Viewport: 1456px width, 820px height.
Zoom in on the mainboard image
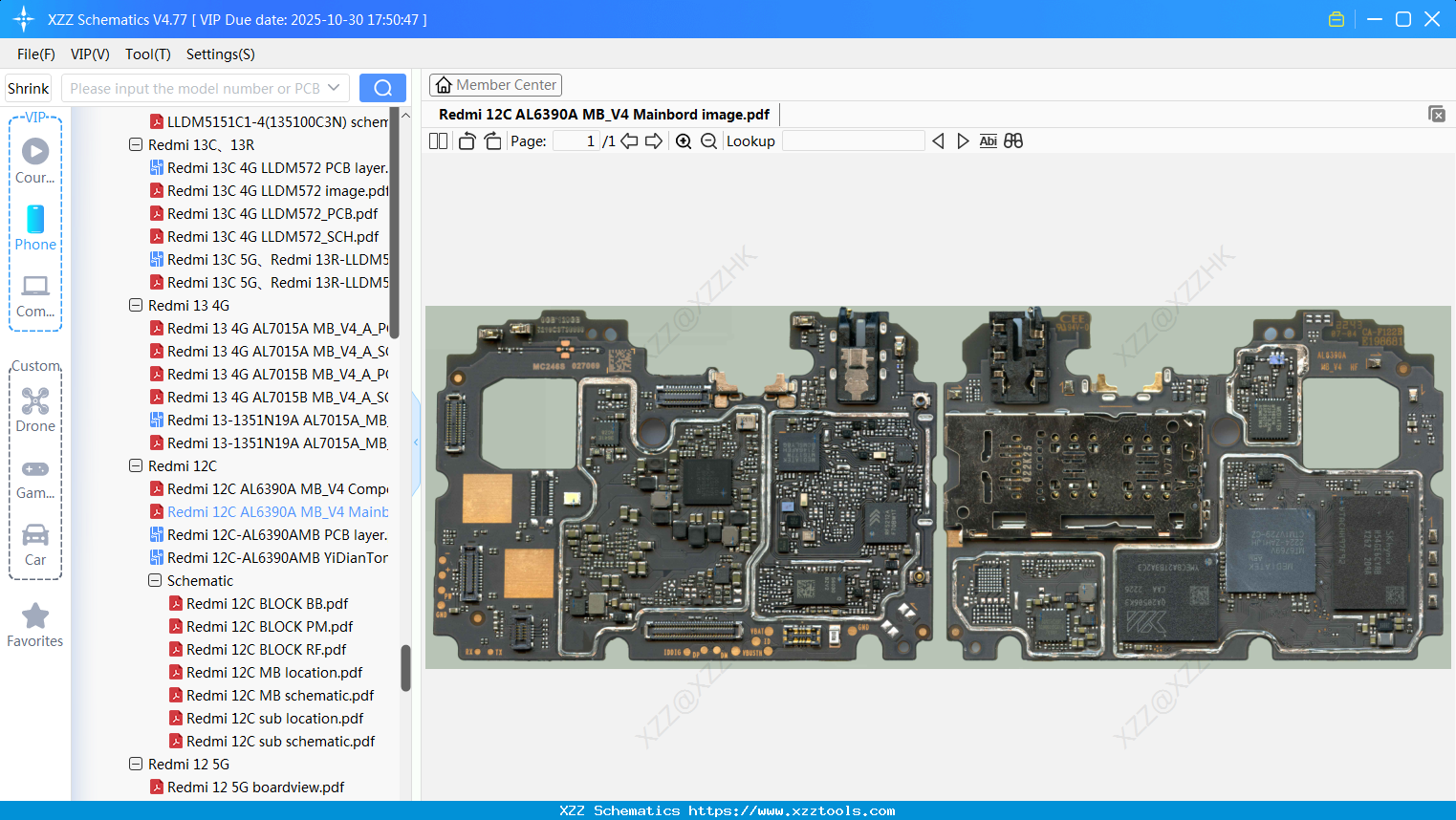684,140
